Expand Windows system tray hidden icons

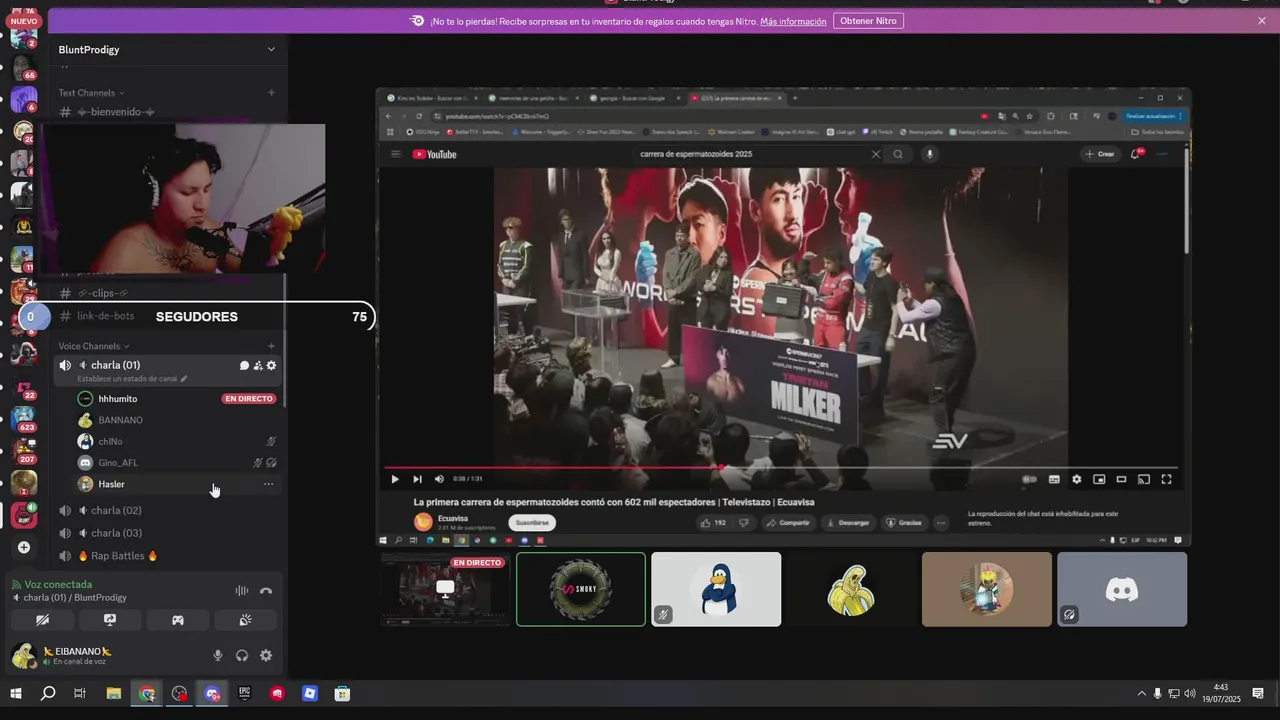[x=1142, y=693]
